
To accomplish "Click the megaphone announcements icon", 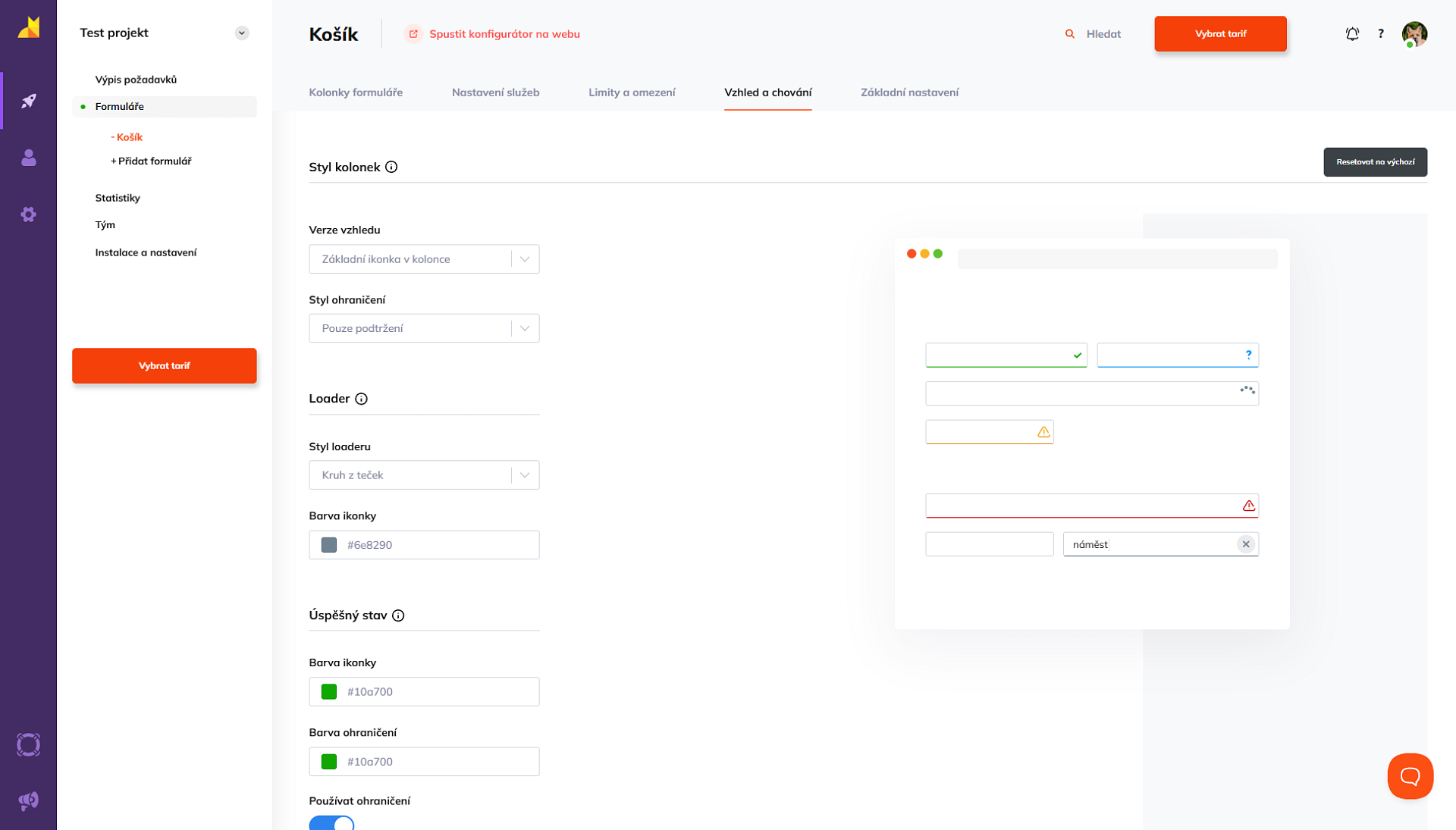I will coord(28,800).
